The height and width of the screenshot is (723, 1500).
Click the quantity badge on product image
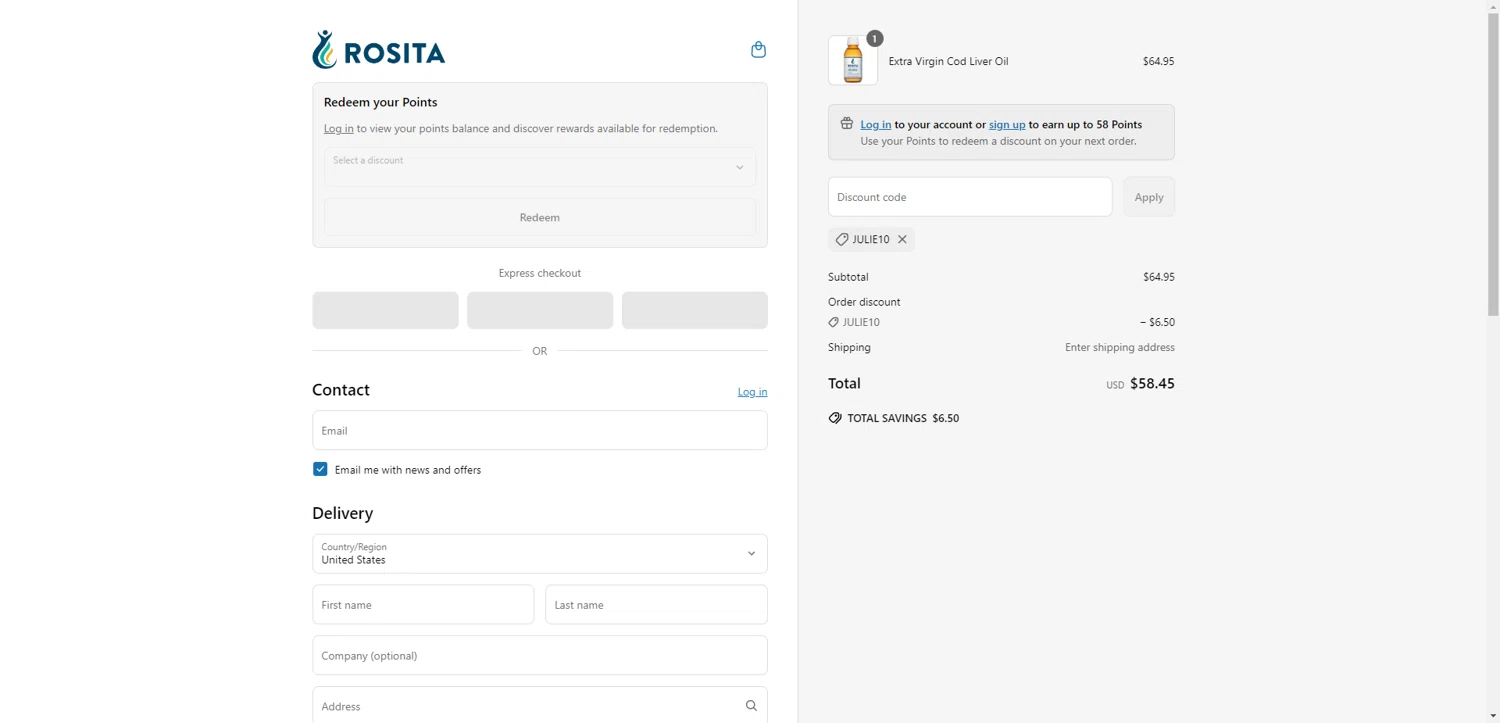(x=875, y=39)
